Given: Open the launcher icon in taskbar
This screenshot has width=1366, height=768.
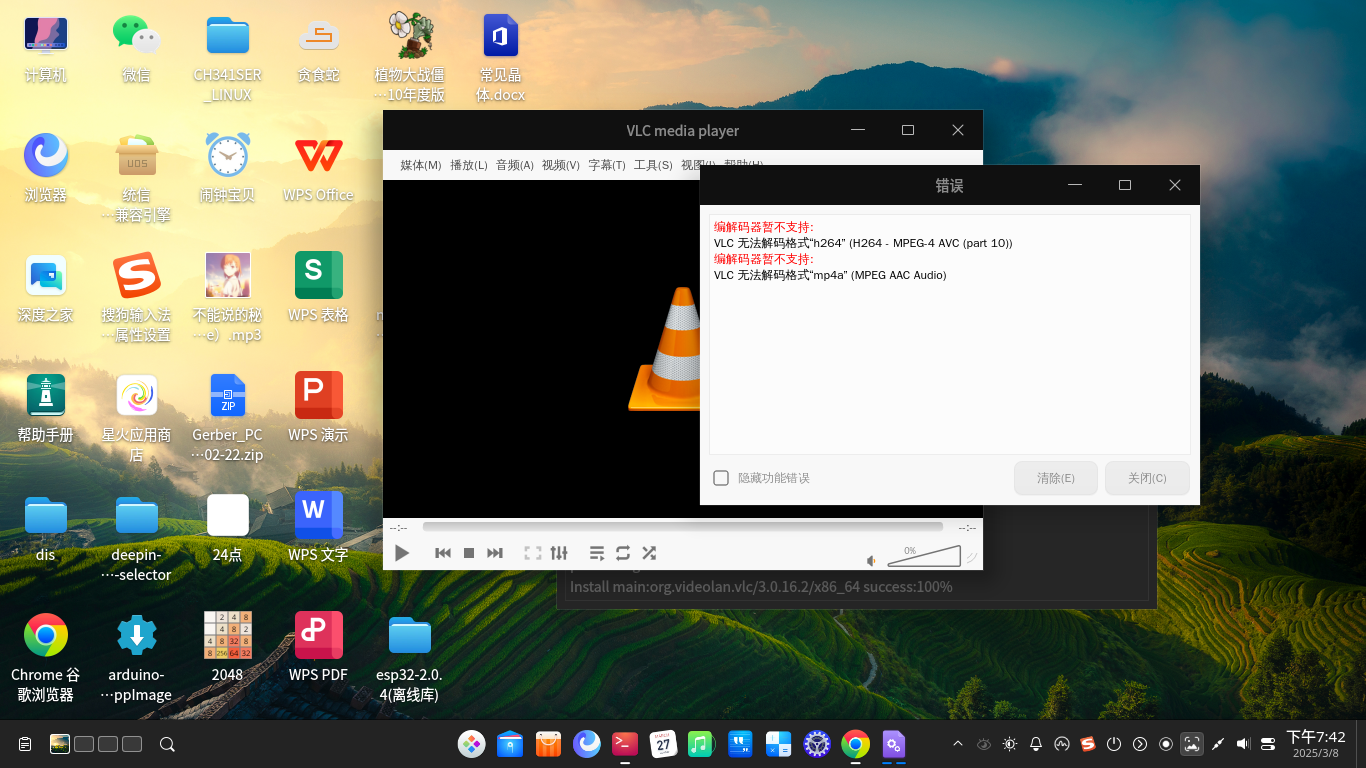Looking at the screenshot, I should (x=472, y=744).
